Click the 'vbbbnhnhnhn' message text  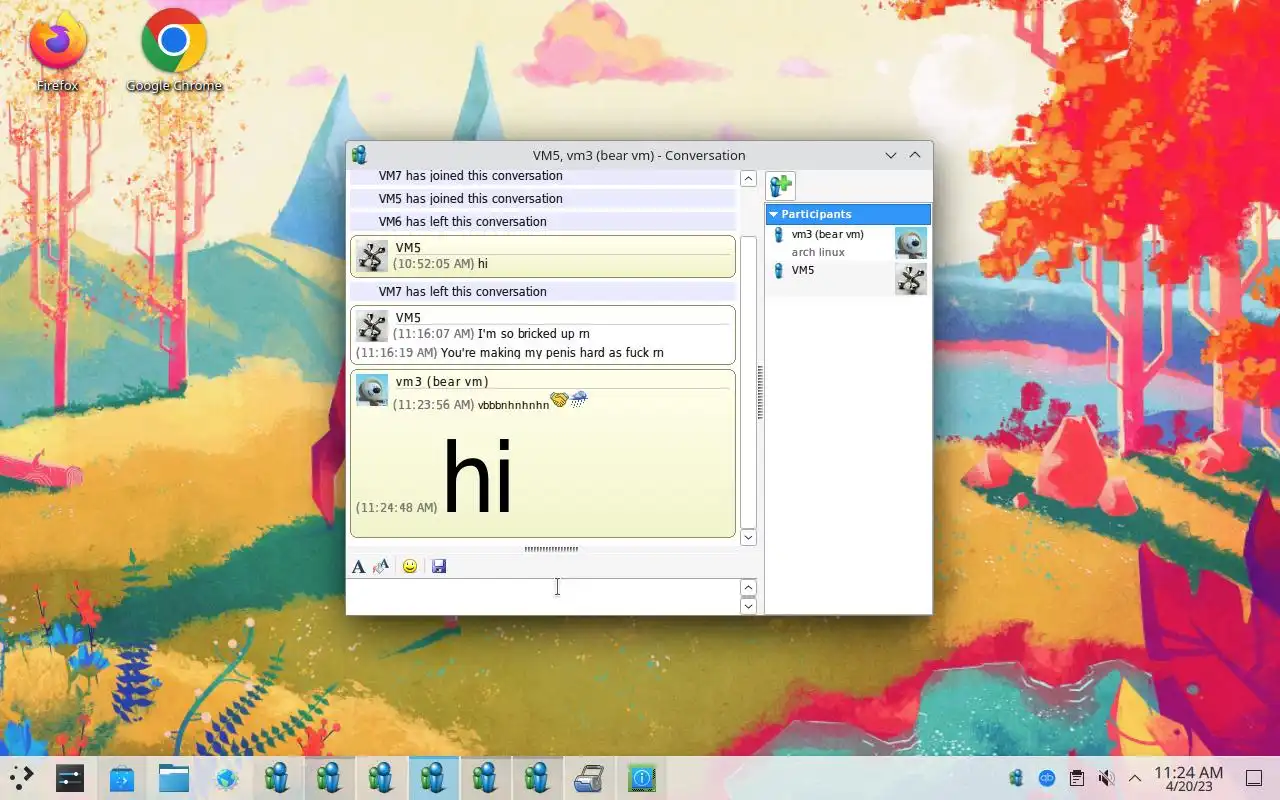coord(513,405)
